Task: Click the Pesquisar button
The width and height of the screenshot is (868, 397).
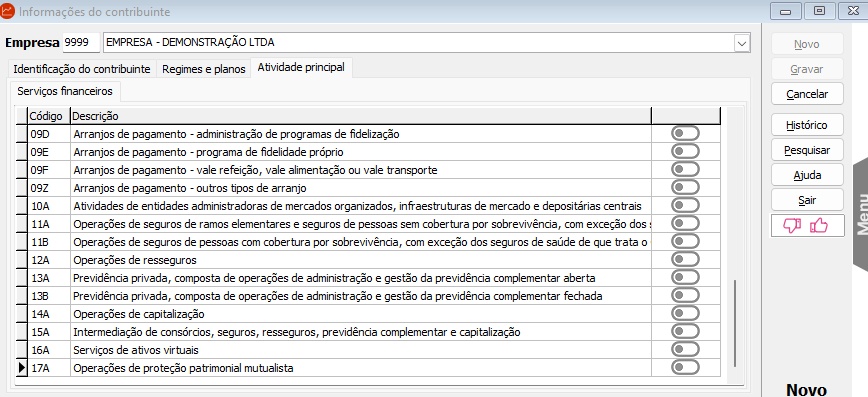Action: [x=807, y=150]
